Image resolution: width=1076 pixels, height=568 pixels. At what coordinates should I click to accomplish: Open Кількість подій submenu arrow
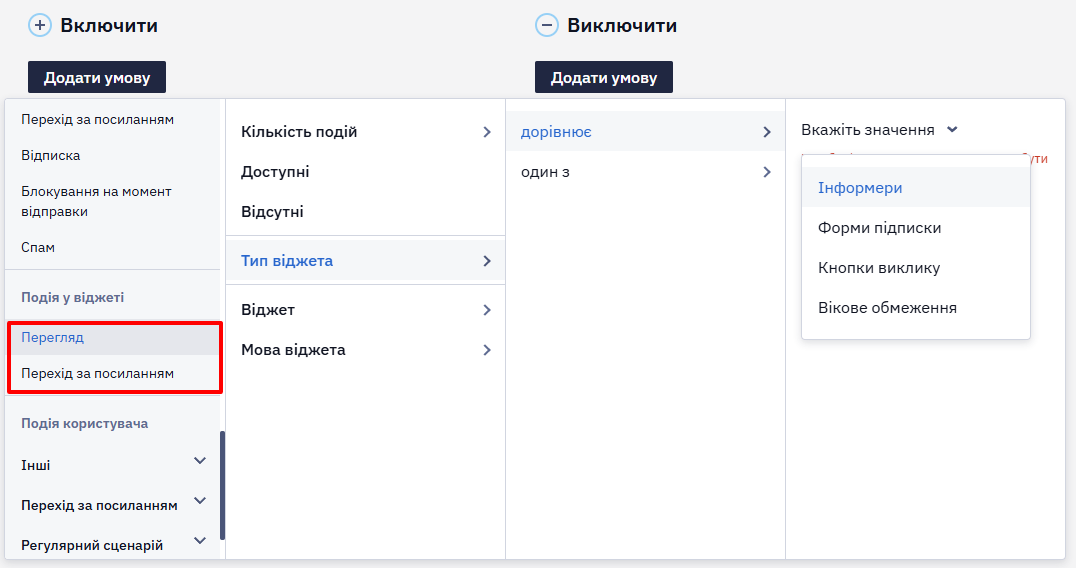pos(487,132)
